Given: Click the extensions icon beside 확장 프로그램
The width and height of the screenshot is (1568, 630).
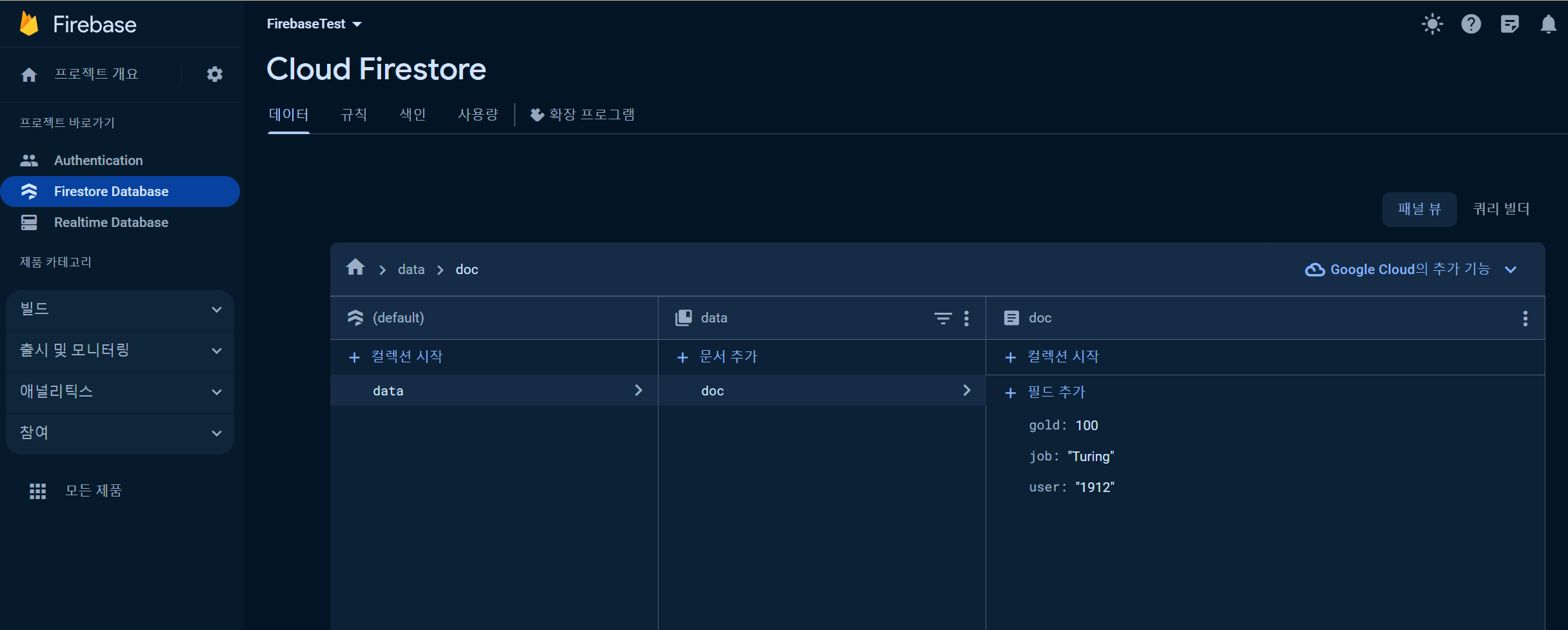Looking at the screenshot, I should (x=537, y=115).
